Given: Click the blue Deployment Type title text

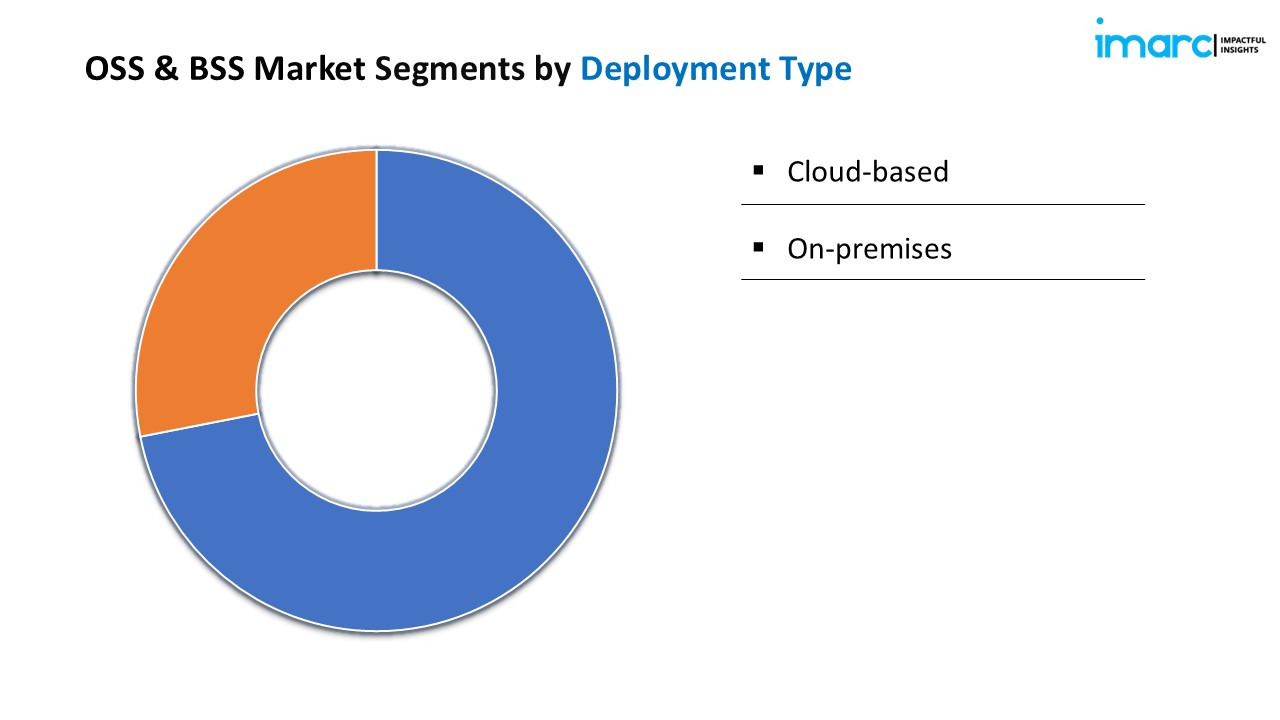Looking at the screenshot, I should point(716,69).
